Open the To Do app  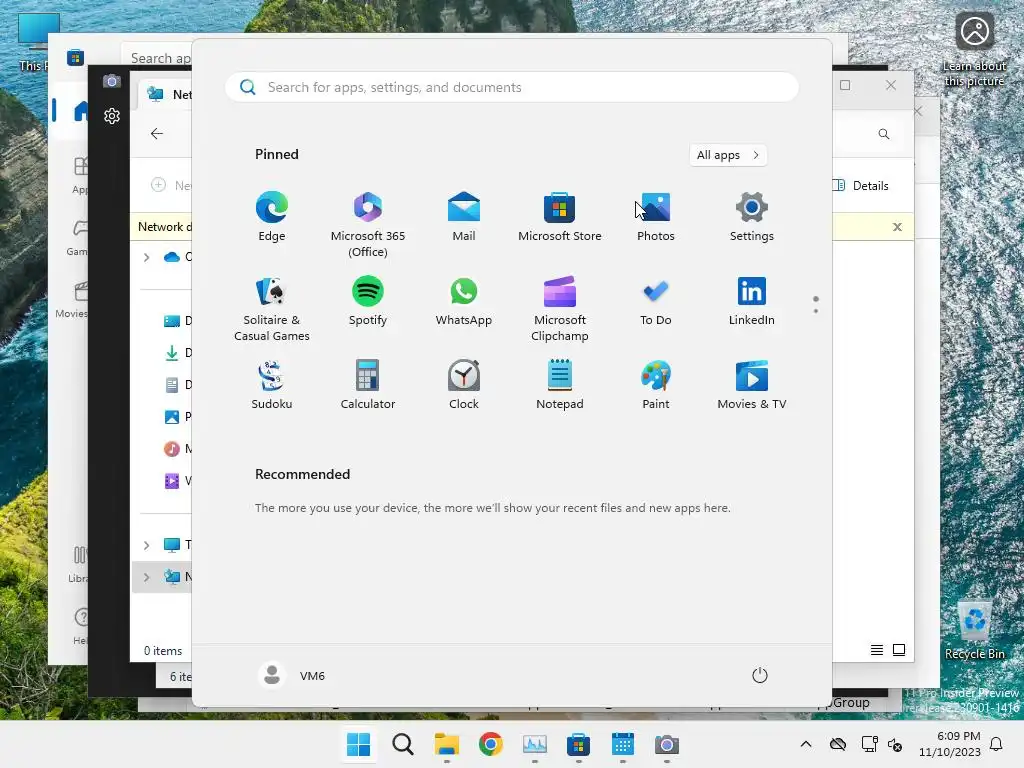tap(656, 301)
